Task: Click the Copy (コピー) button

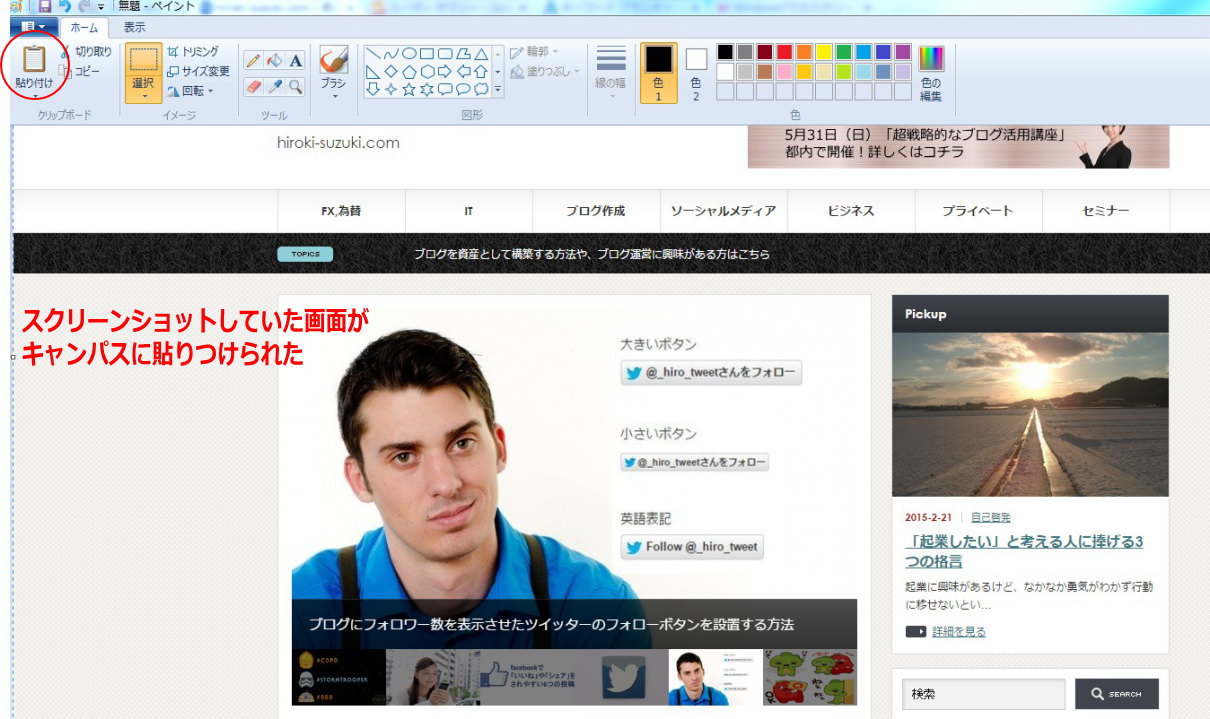Action: point(80,71)
